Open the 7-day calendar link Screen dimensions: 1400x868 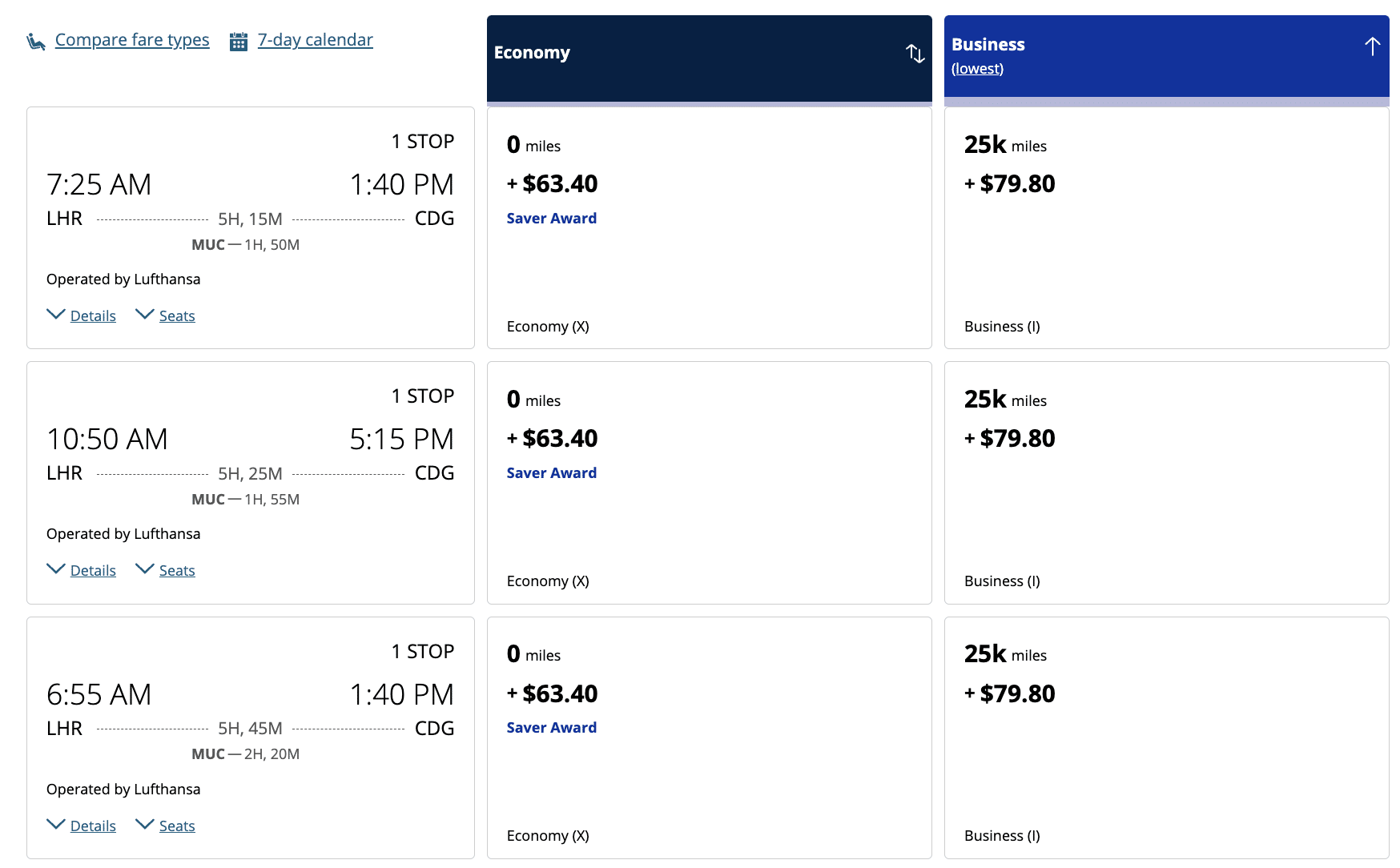pyautogui.click(x=315, y=40)
